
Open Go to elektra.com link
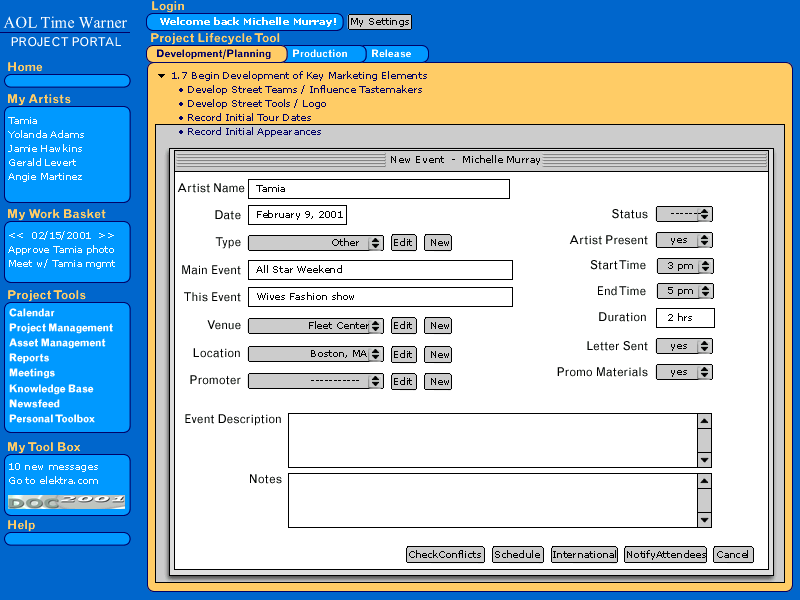(53, 481)
